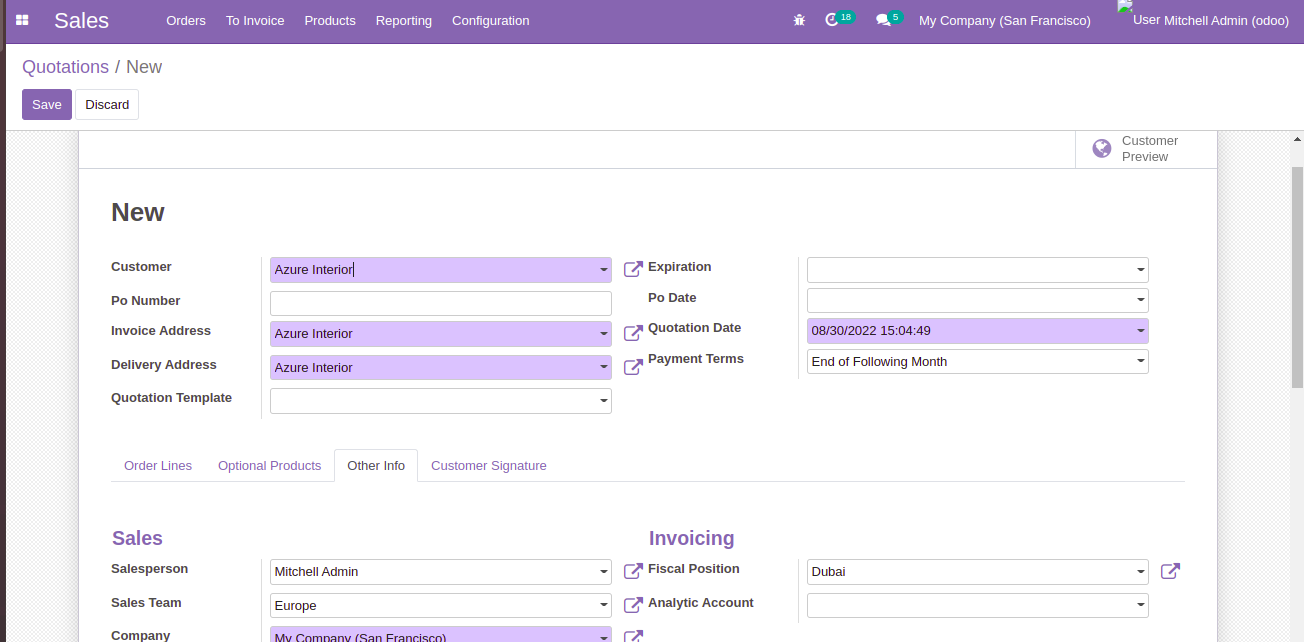Open the Dubai fiscal position external link icon
Viewport: 1304px width, 642px height.
point(1170,571)
